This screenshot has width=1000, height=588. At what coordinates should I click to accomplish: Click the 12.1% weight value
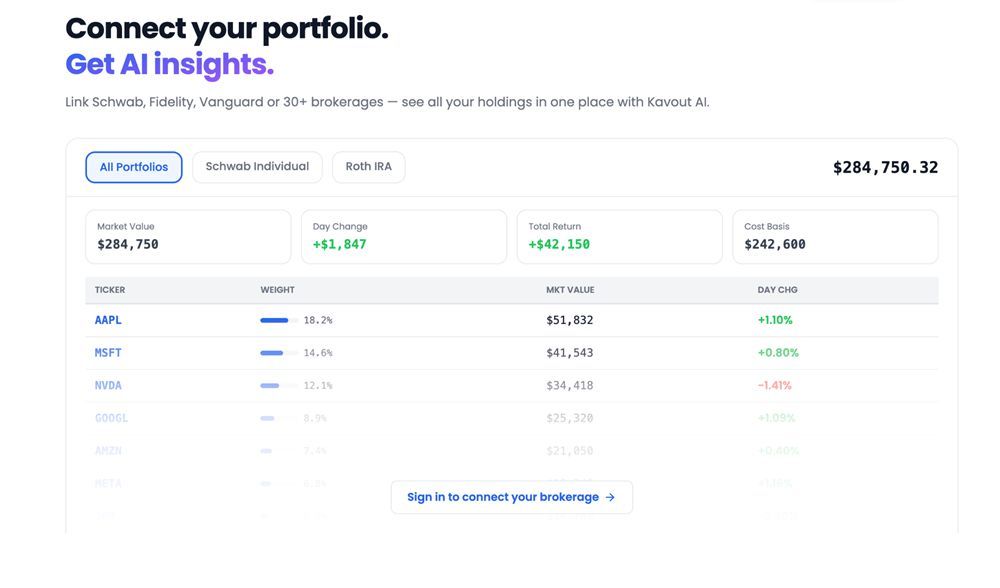click(x=318, y=385)
